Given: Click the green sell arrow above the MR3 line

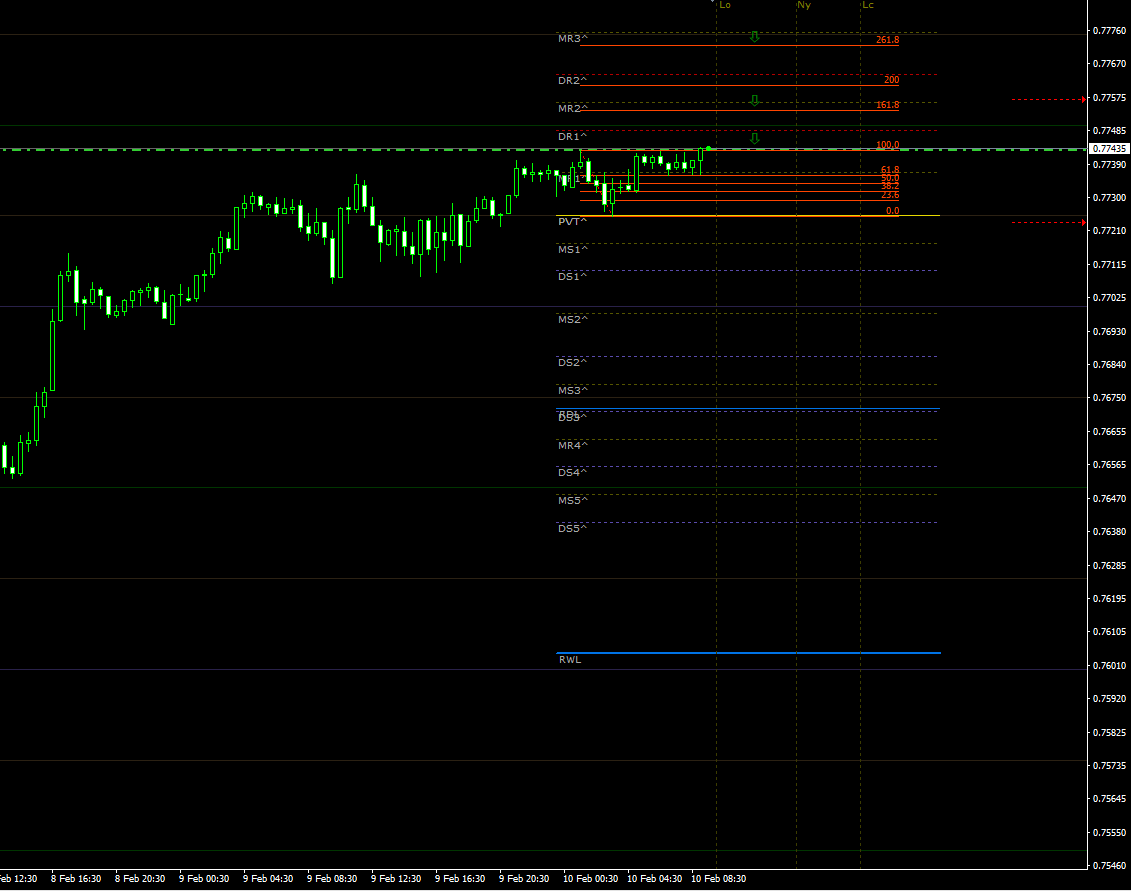Looking at the screenshot, I should coord(754,38).
